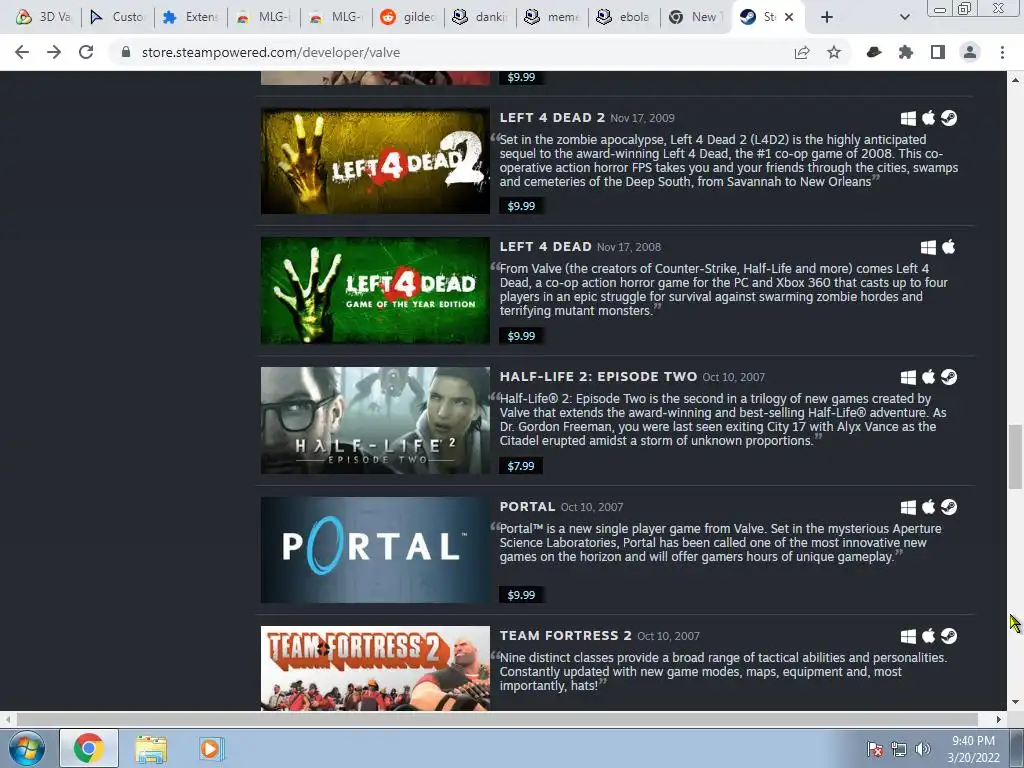The width and height of the screenshot is (1024, 768).
Task: Click the Left 4 Dead Game of the Year thumbnail
Action: tap(375, 290)
